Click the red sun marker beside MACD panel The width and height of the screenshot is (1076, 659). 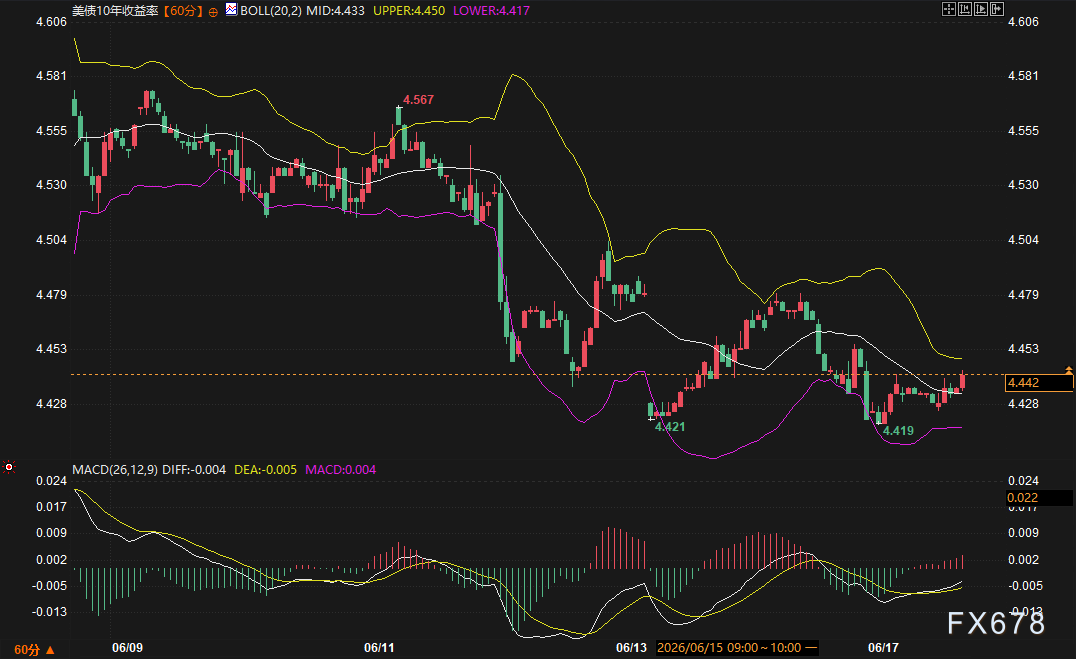click(x=9, y=467)
